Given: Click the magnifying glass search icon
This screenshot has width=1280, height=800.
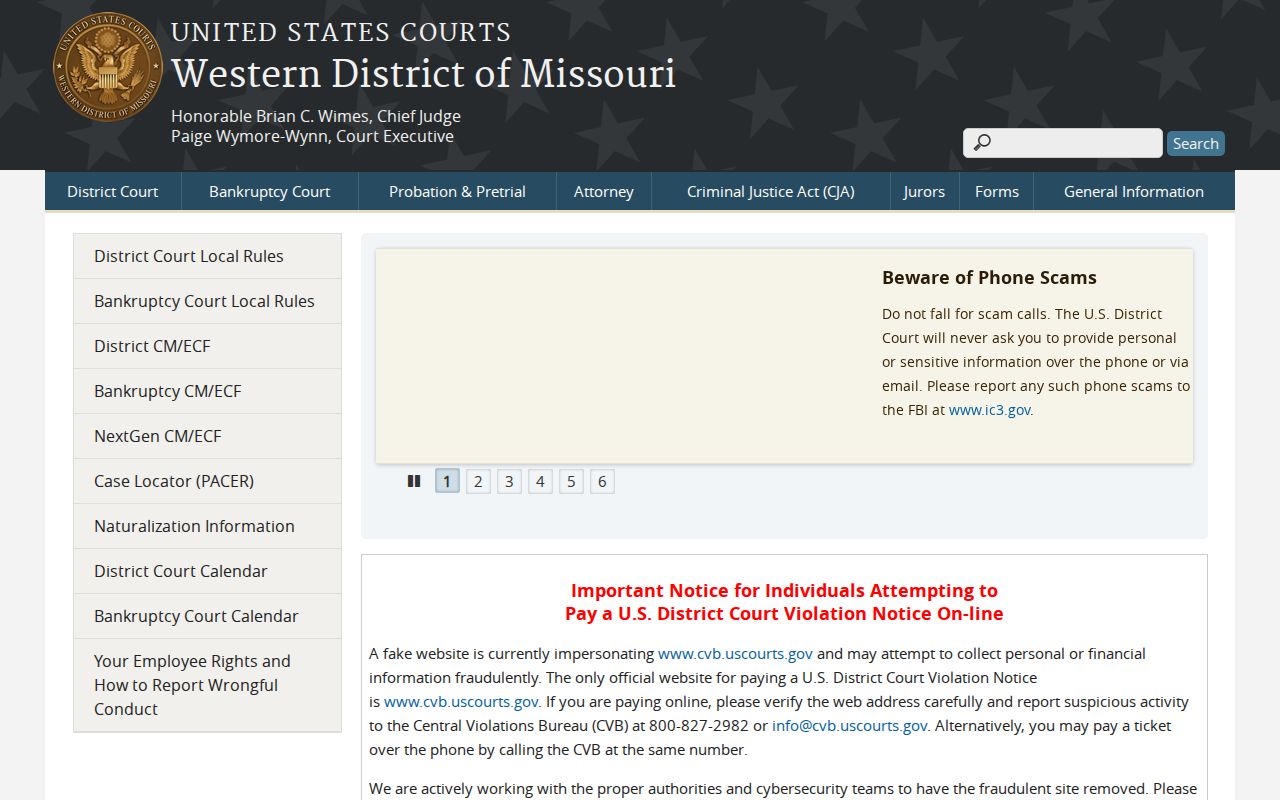Looking at the screenshot, I should (982, 143).
